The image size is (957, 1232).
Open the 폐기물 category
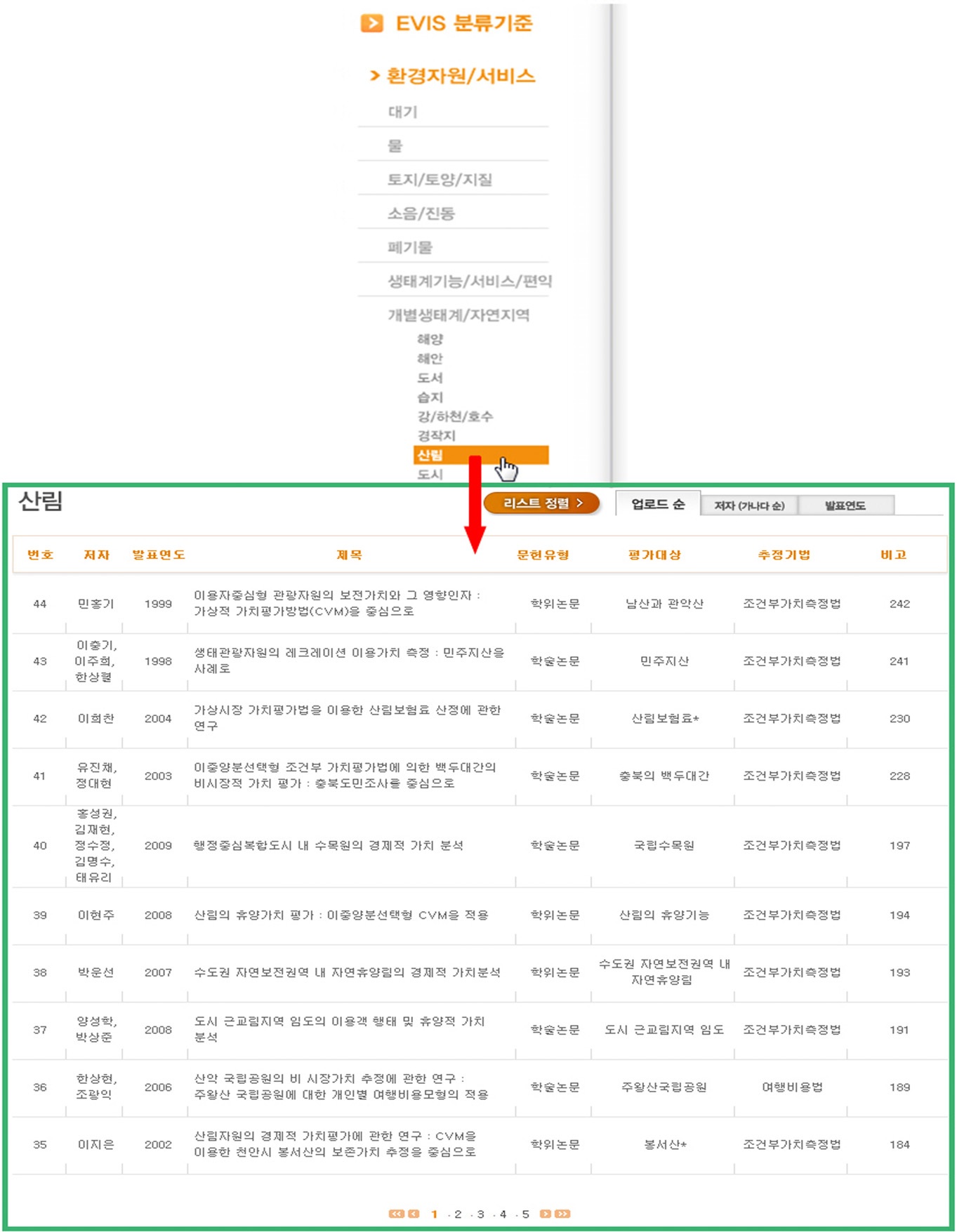(x=411, y=247)
